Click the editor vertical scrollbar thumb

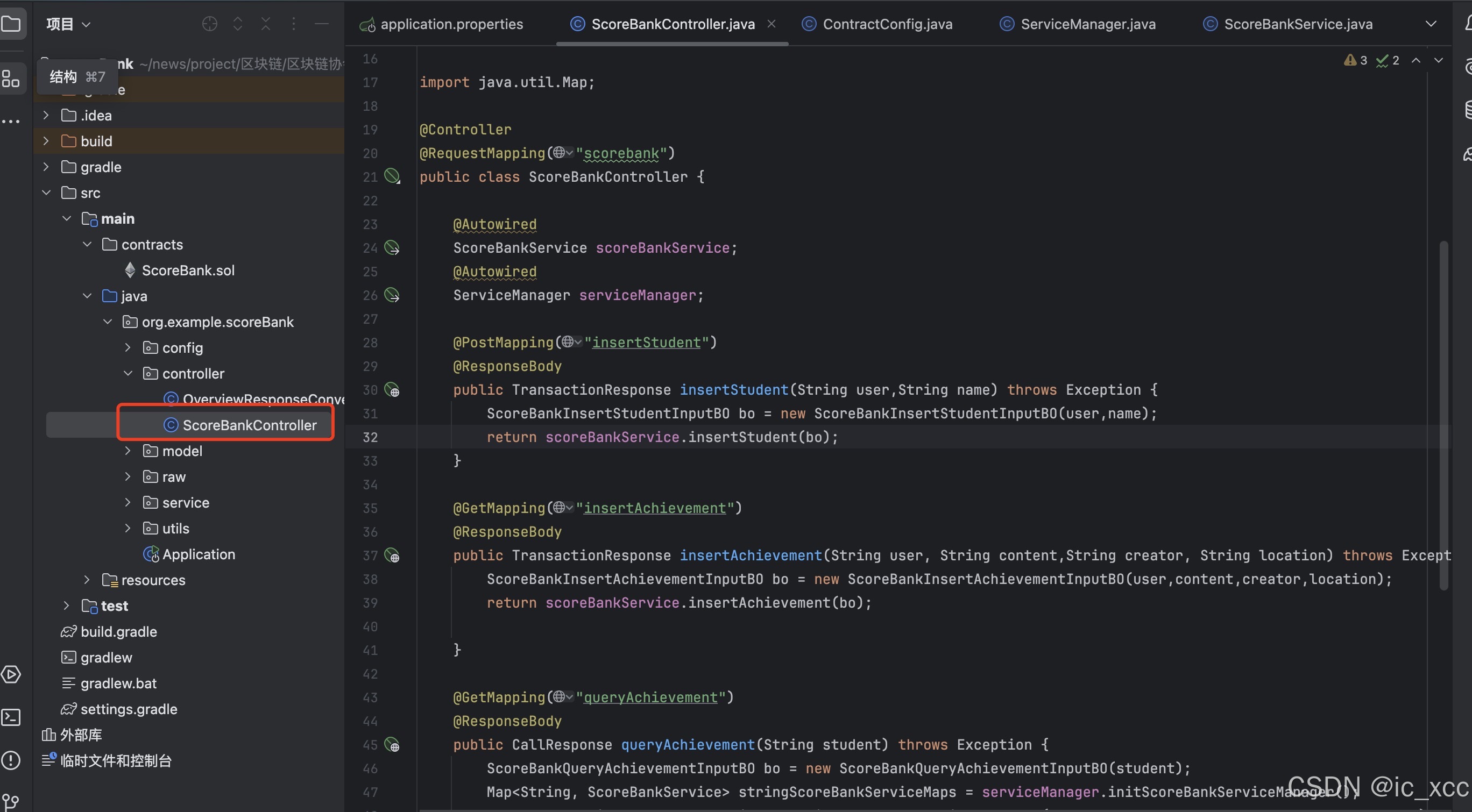(1443, 416)
